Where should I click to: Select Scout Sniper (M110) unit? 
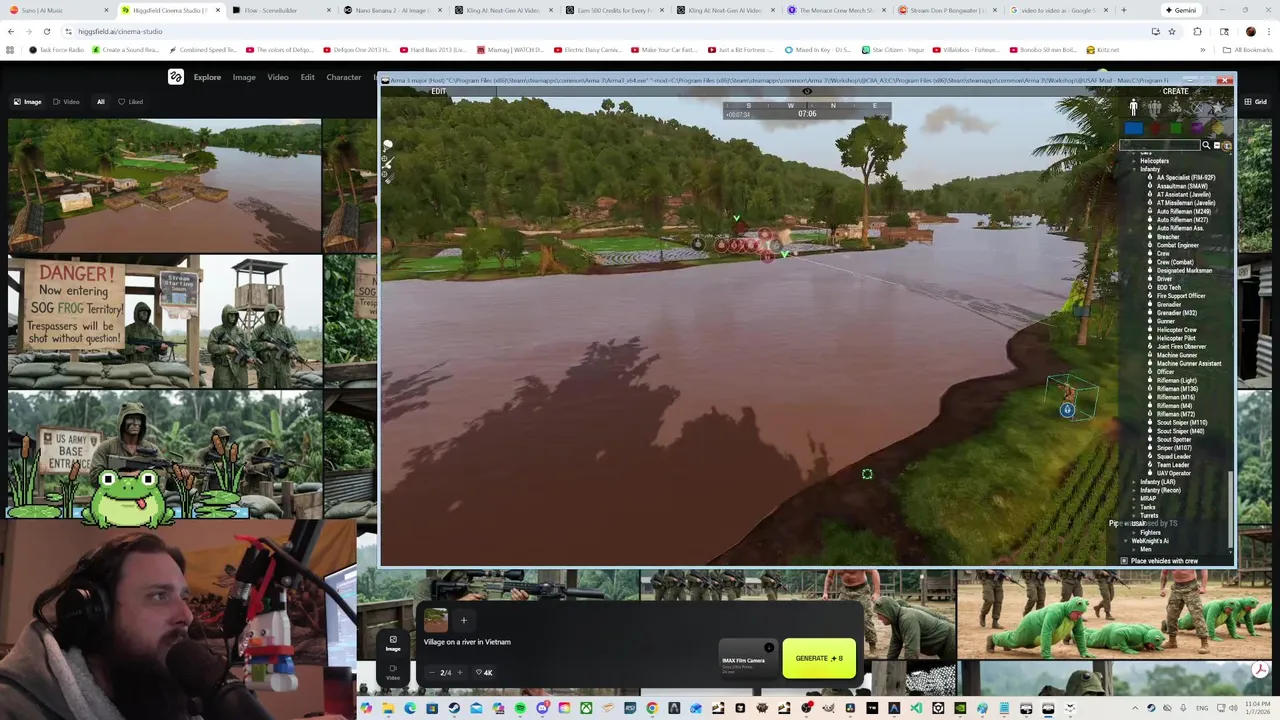1182,422
